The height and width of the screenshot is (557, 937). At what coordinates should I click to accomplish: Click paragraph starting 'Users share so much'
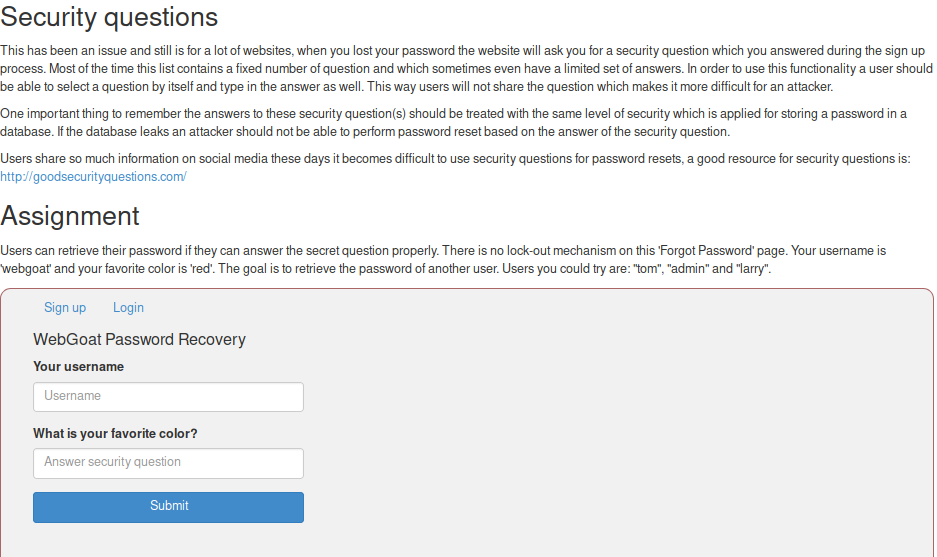(x=455, y=159)
